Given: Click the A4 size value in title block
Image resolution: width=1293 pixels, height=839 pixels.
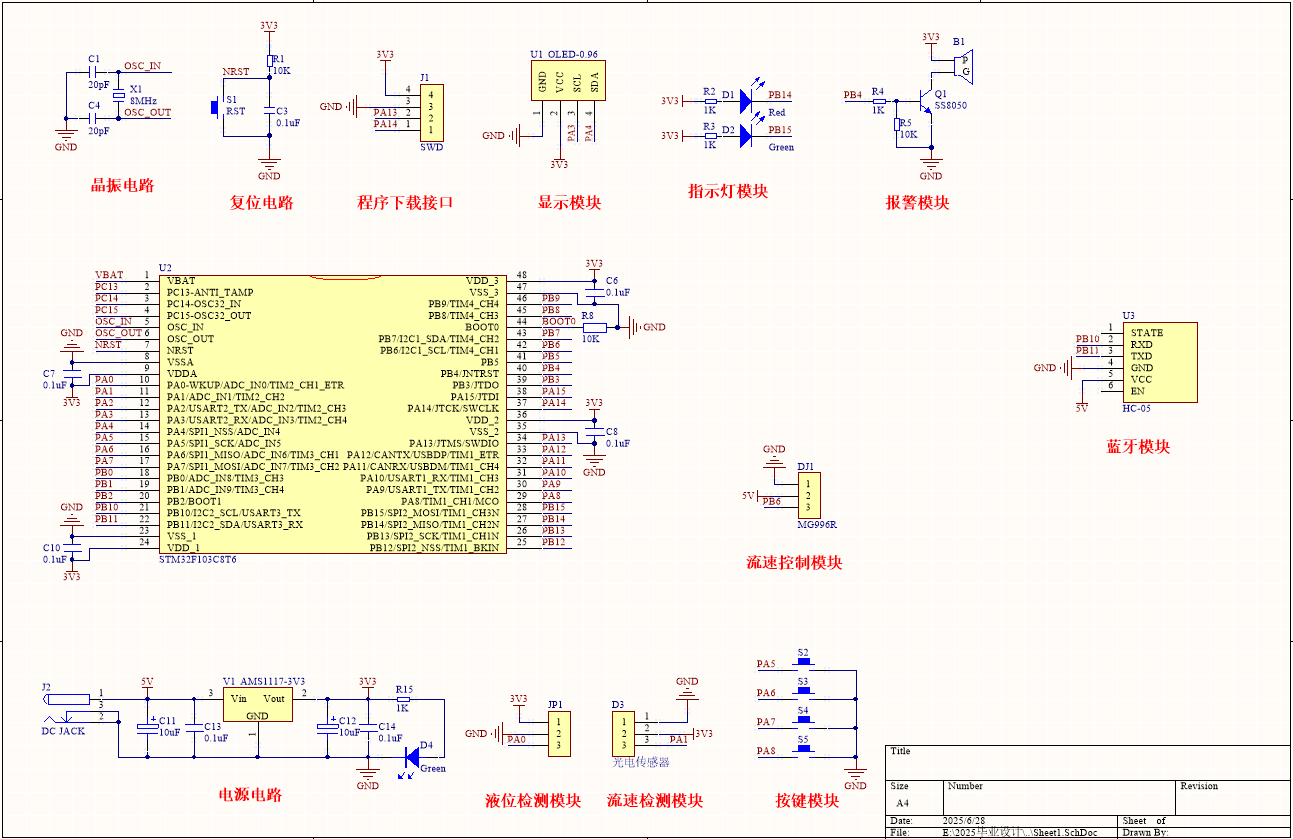Looking at the screenshot, I should [x=903, y=803].
